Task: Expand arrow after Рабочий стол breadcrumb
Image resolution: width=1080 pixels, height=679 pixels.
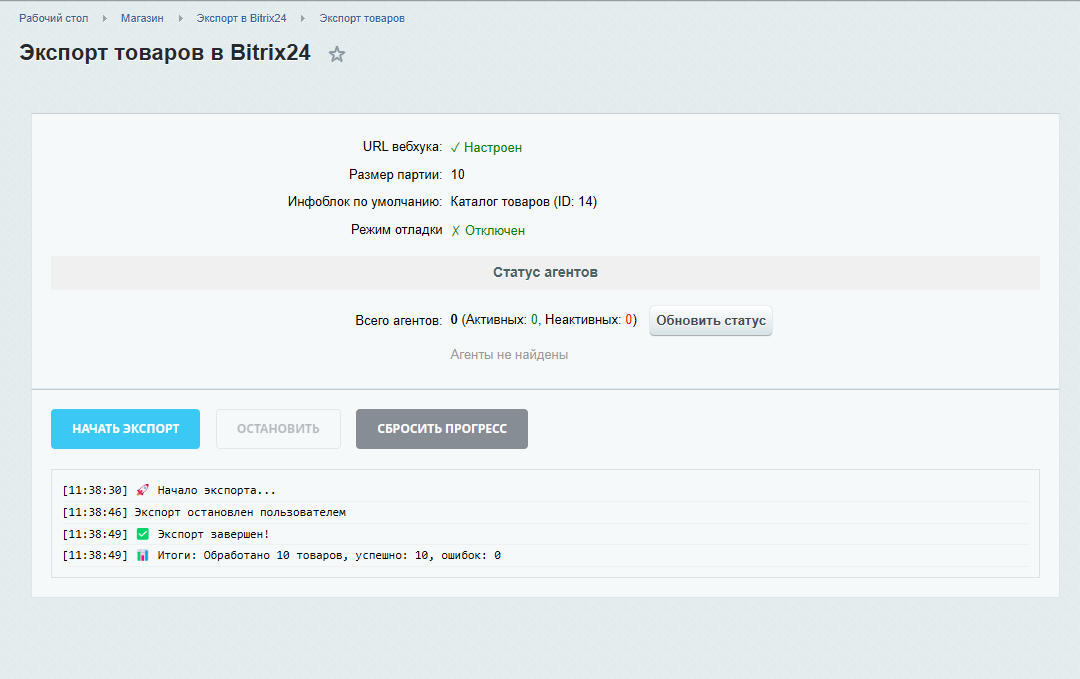Action: pyautogui.click(x=105, y=19)
